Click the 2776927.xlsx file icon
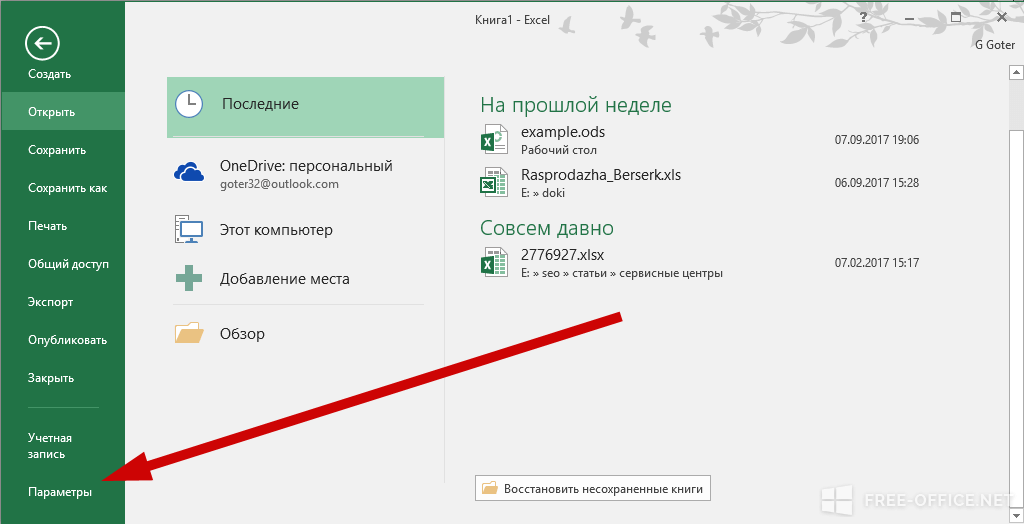 point(494,262)
